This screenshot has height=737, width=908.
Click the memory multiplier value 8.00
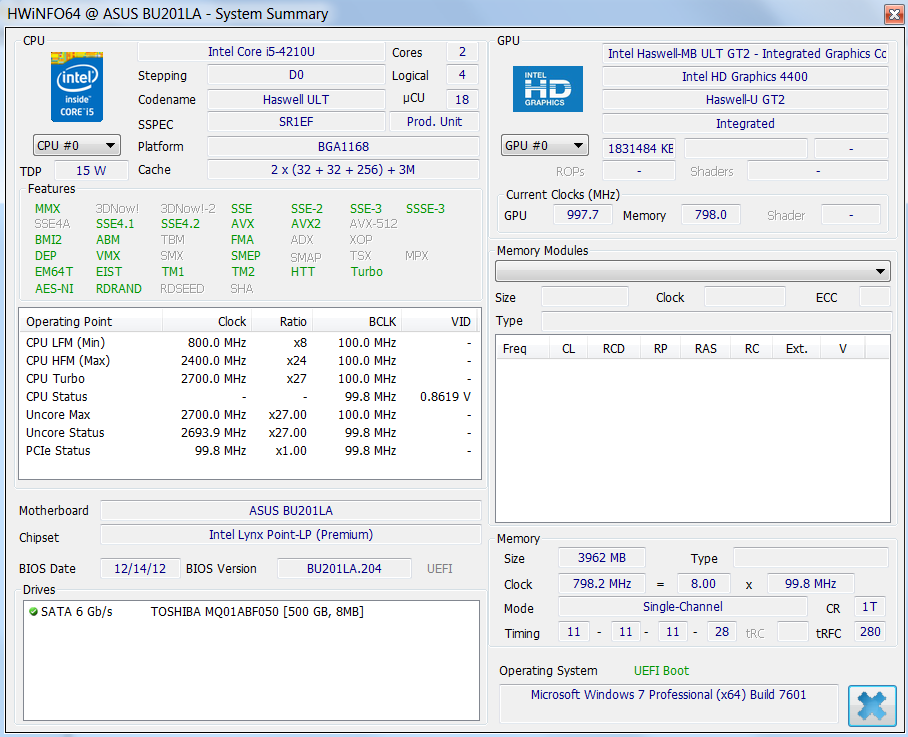[x=703, y=584]
